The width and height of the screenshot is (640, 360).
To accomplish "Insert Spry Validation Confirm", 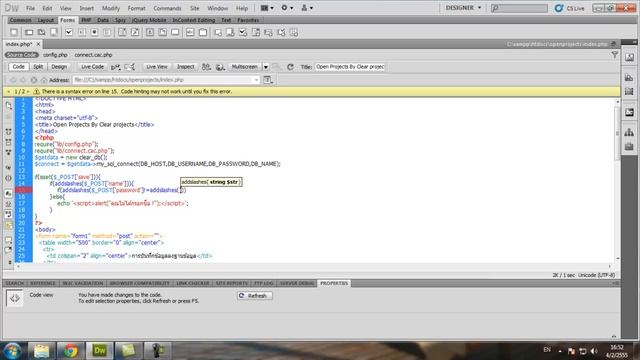I will (x=281, y=32).
